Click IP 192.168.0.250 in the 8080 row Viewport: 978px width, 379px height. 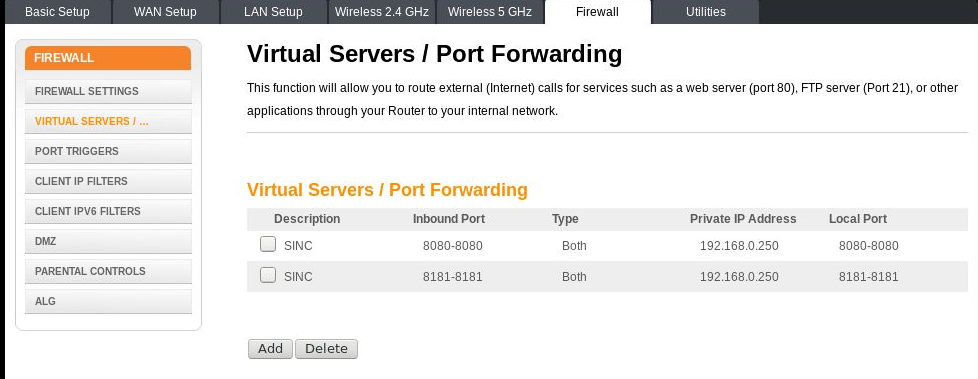[739, 246]
